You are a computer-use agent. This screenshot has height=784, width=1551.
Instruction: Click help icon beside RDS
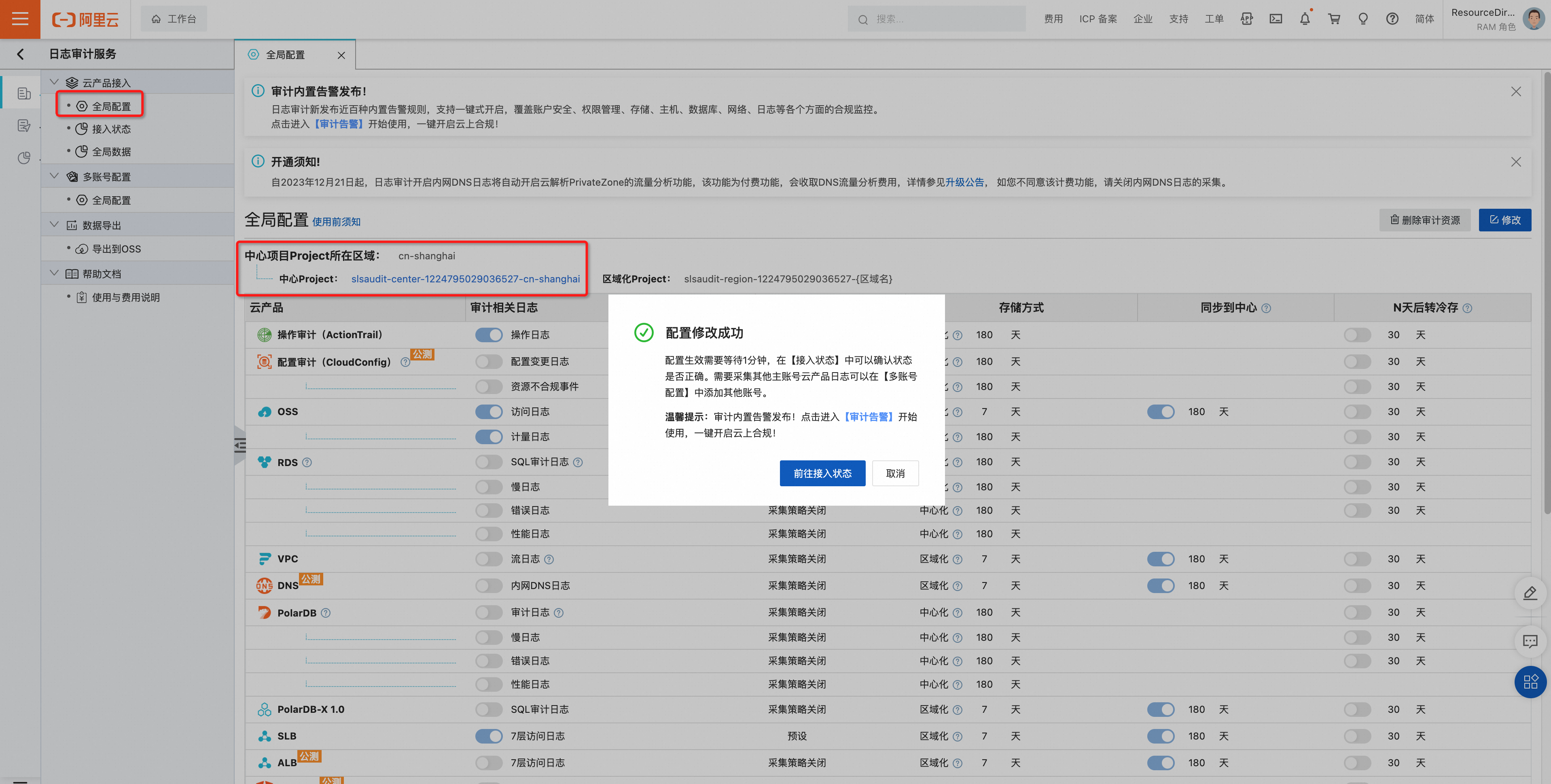[307, 462]
